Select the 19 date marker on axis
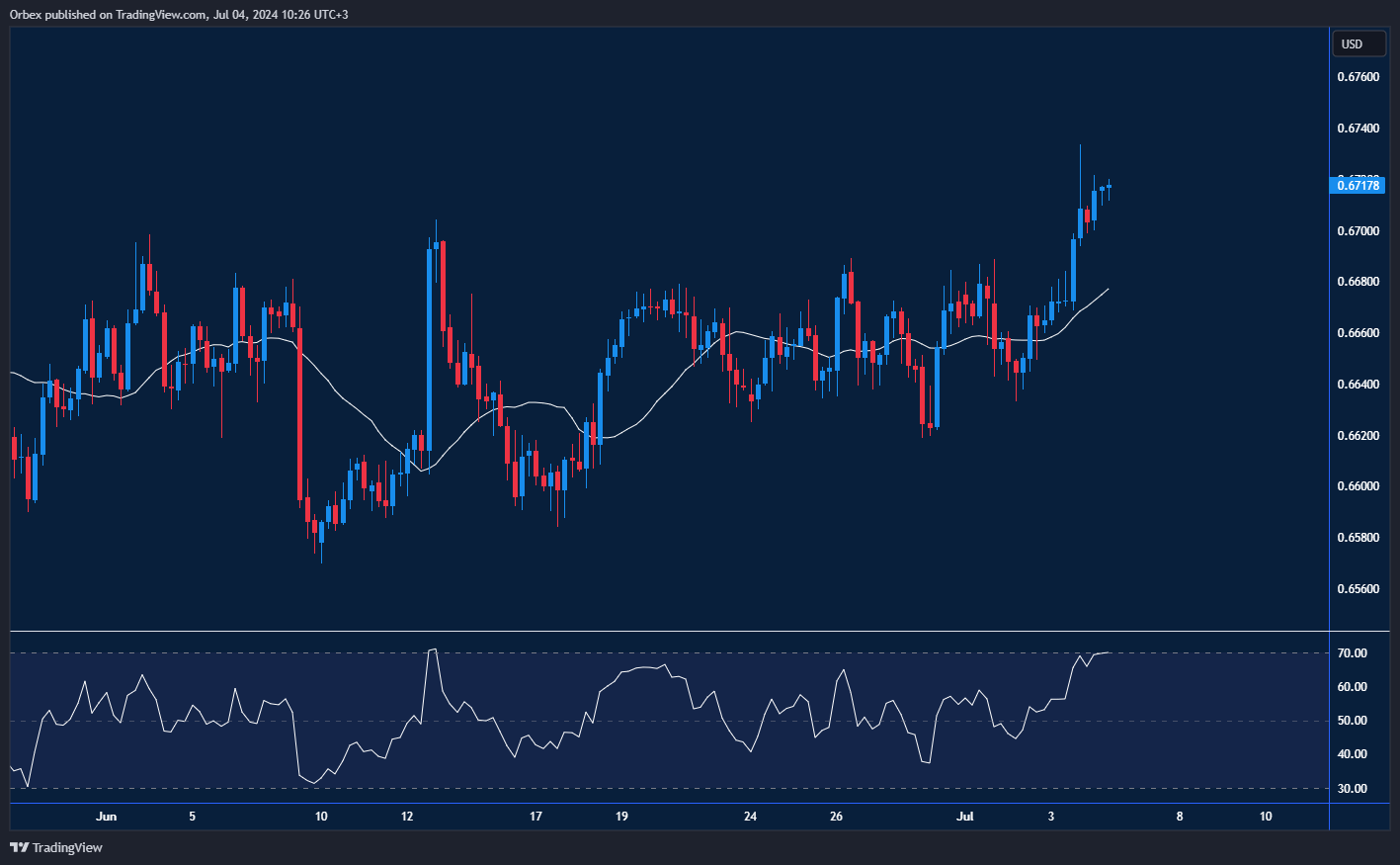 click(x=621, y=817)
